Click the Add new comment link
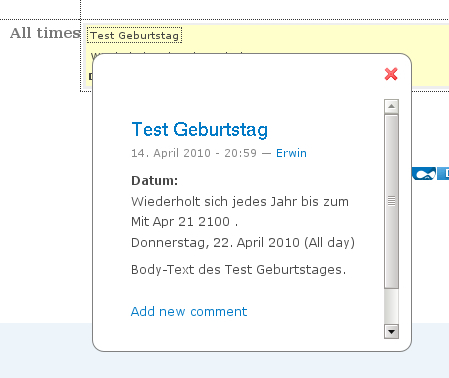The height and width of the screenshot is (378, 449). tap(189, 311)
